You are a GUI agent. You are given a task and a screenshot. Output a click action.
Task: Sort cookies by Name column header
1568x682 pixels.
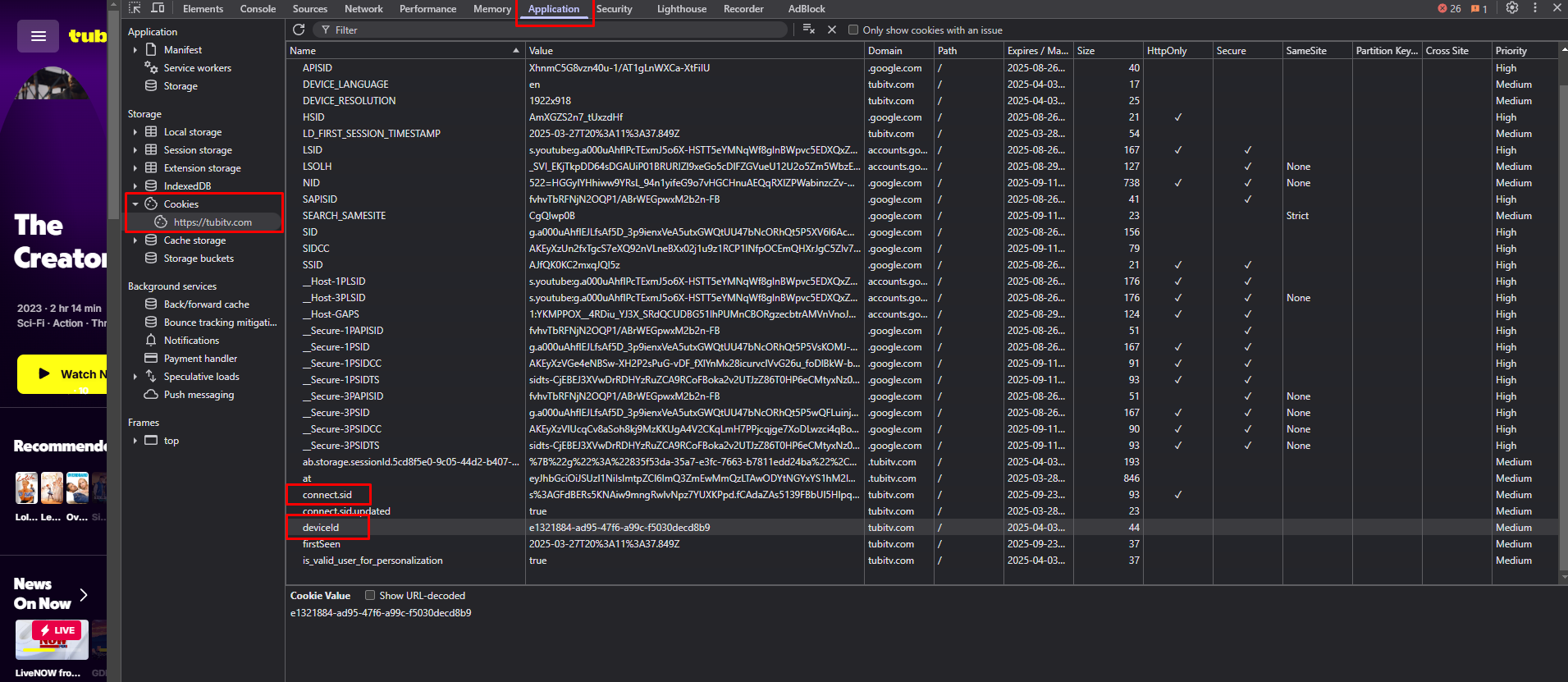tap(405, 50)
